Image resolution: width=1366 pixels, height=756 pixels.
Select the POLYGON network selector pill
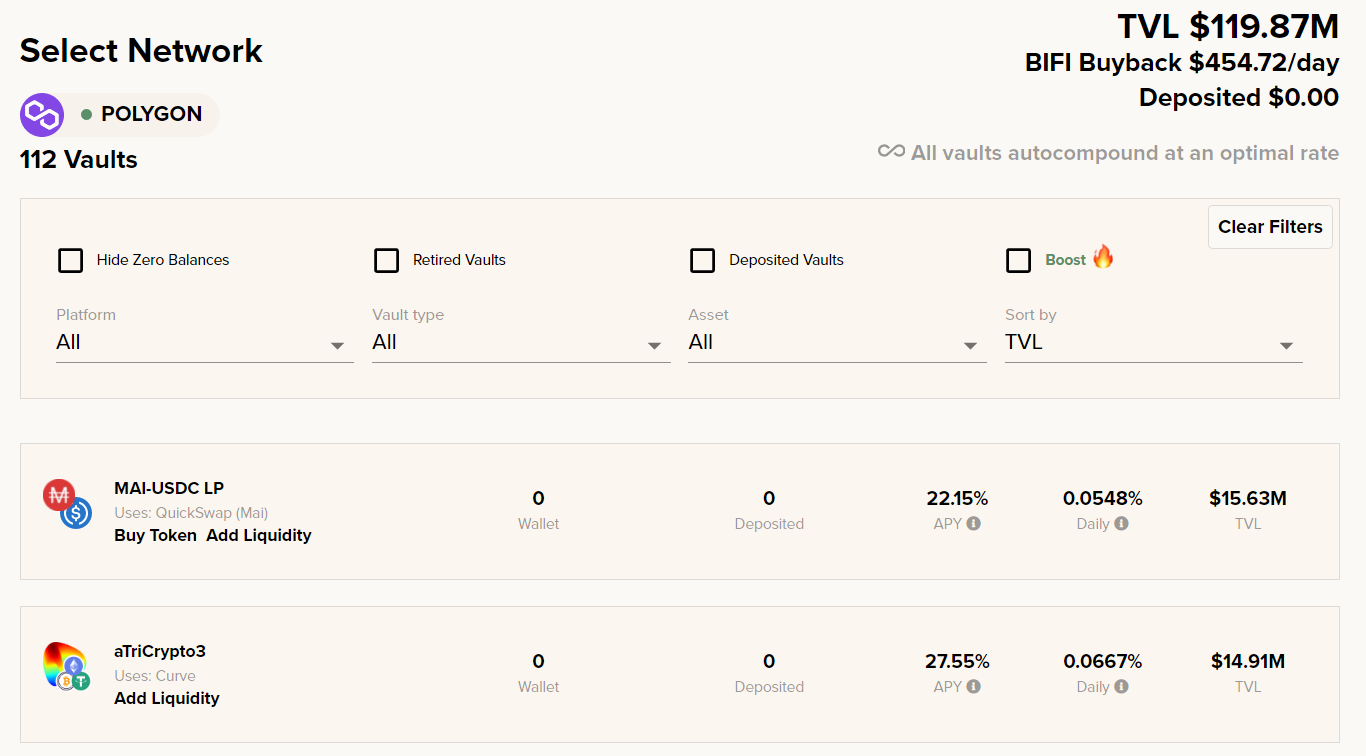click(150, 114)
